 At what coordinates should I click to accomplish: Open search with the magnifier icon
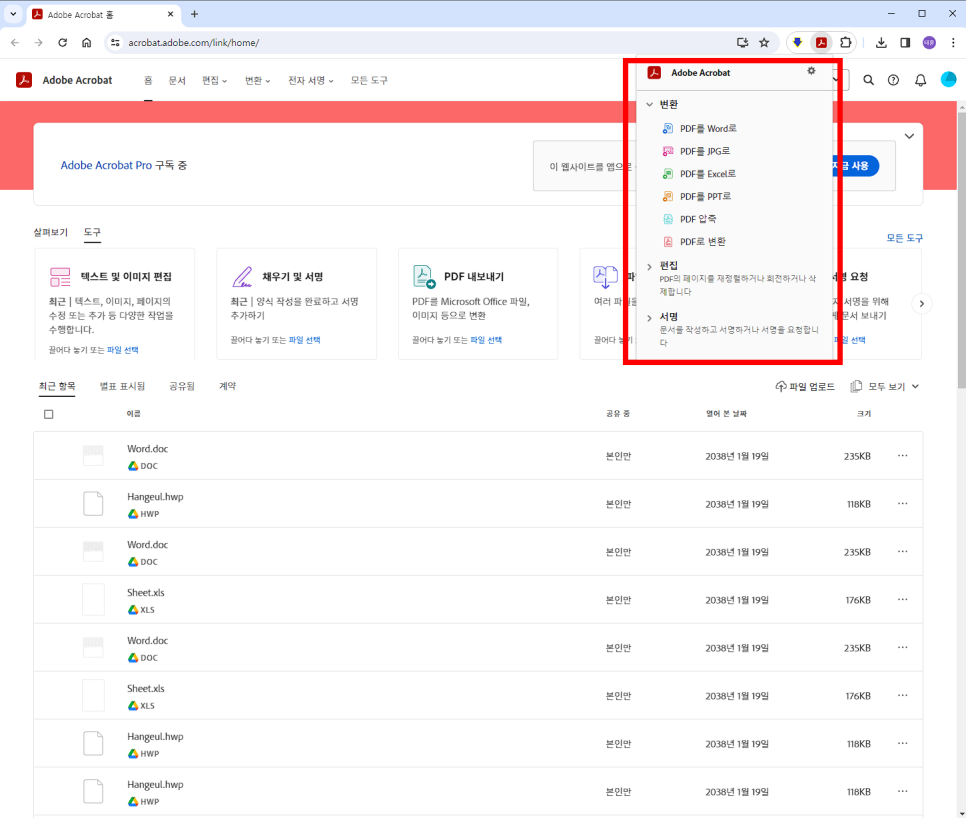click(868, 80)
